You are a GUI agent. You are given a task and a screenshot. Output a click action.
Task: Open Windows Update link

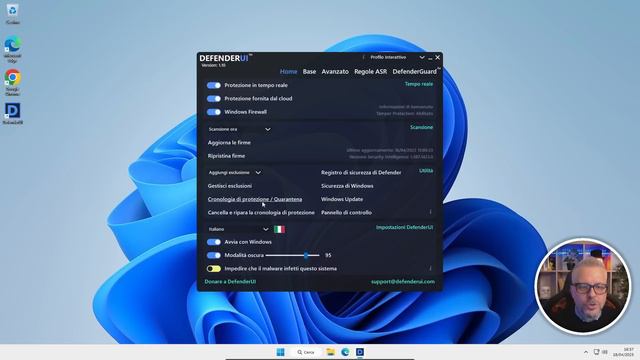(342, 199)
